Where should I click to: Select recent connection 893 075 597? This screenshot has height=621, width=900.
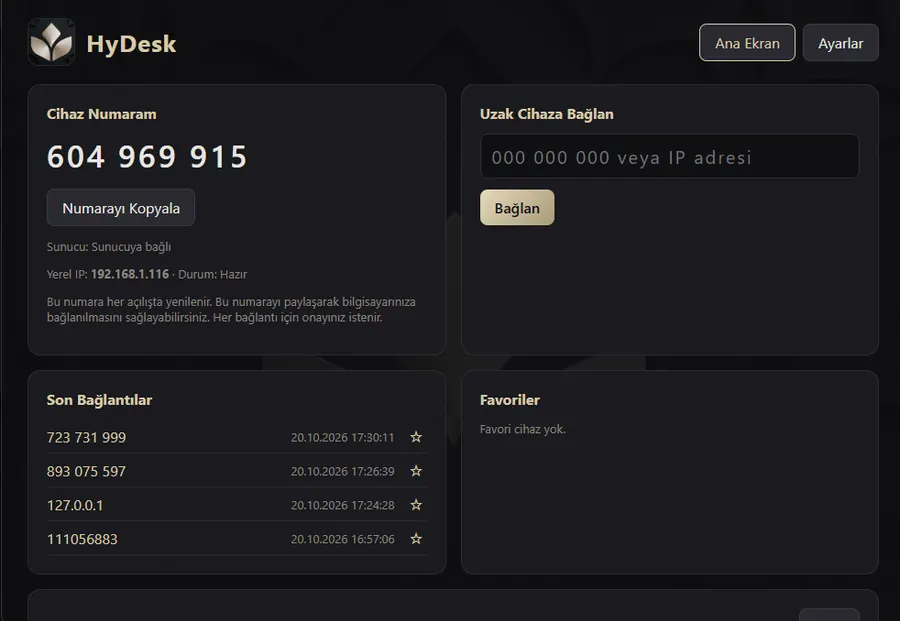pos(86,471)
